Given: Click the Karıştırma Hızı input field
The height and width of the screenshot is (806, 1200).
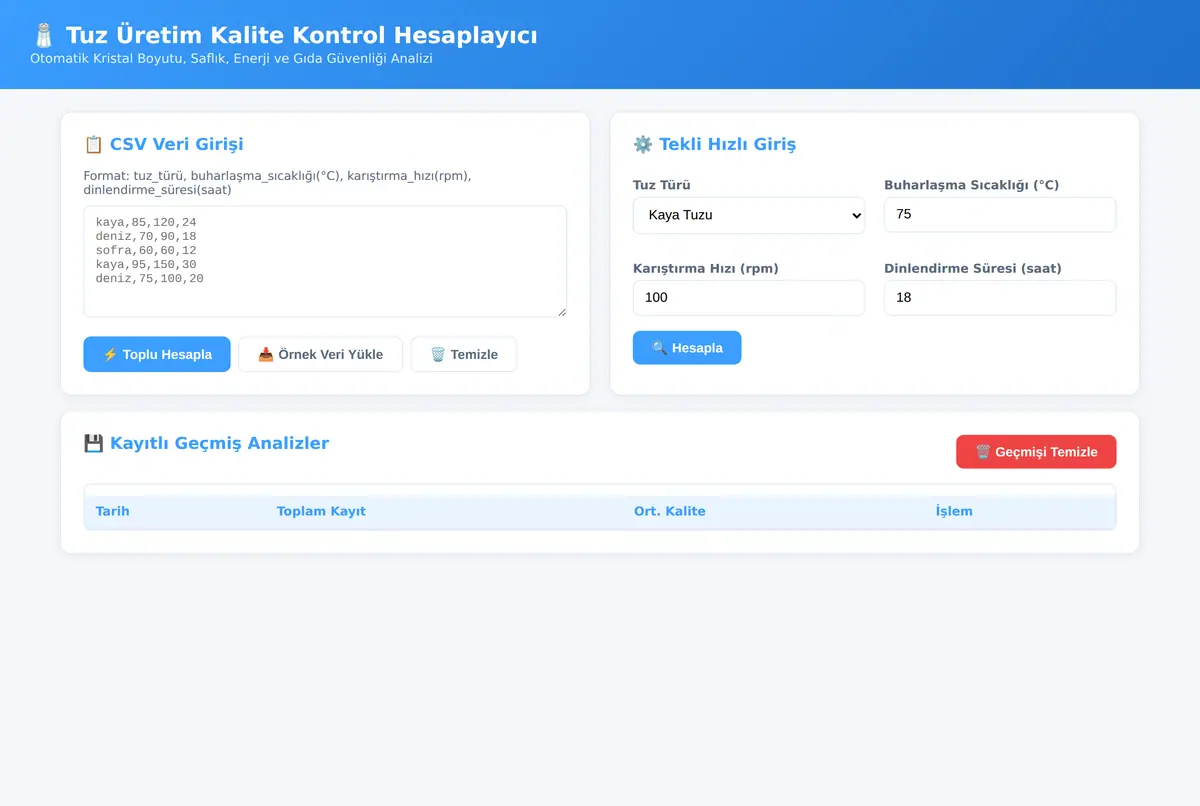Looking at the screenshot, I should click(749, 298).
